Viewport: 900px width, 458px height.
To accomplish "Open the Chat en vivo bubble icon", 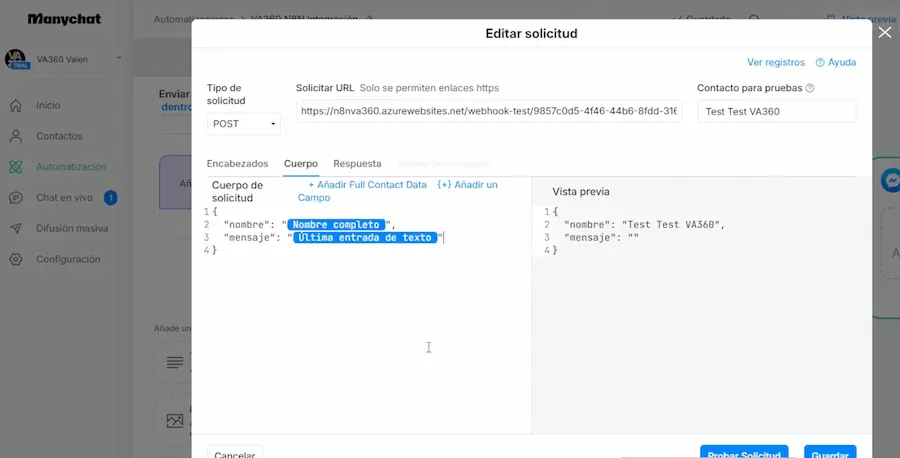I will click(16, 197).
